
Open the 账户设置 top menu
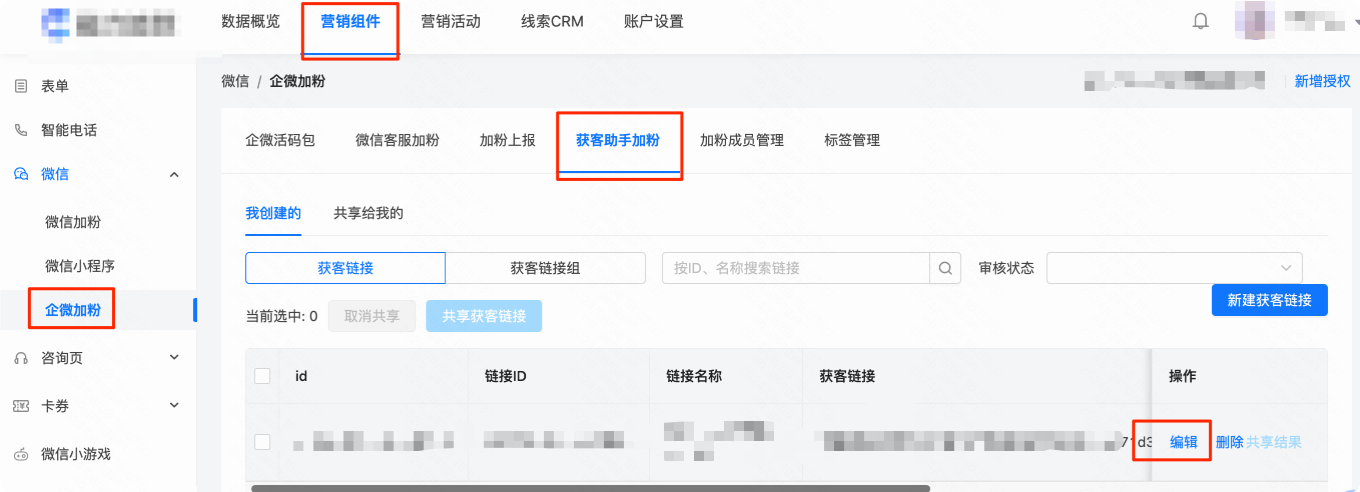[x=653, y=21]
